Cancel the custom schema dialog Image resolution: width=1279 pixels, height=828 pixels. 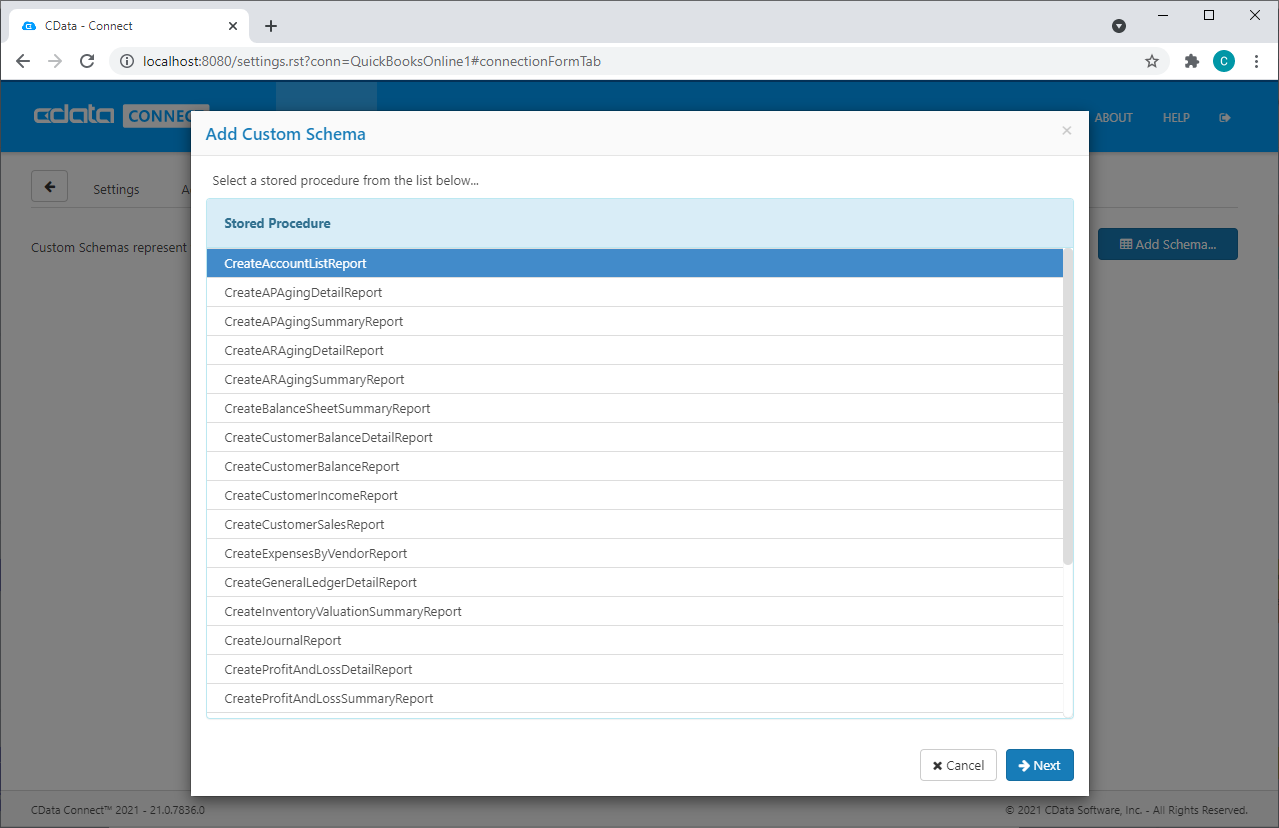(x=957, y=765)
